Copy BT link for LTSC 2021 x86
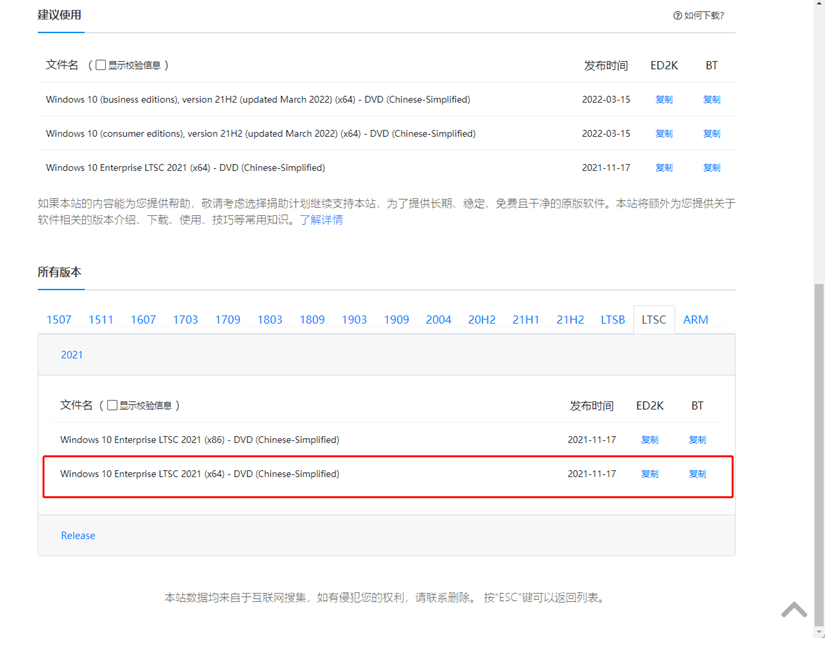833x652 pixels. (x=696, y=439)
